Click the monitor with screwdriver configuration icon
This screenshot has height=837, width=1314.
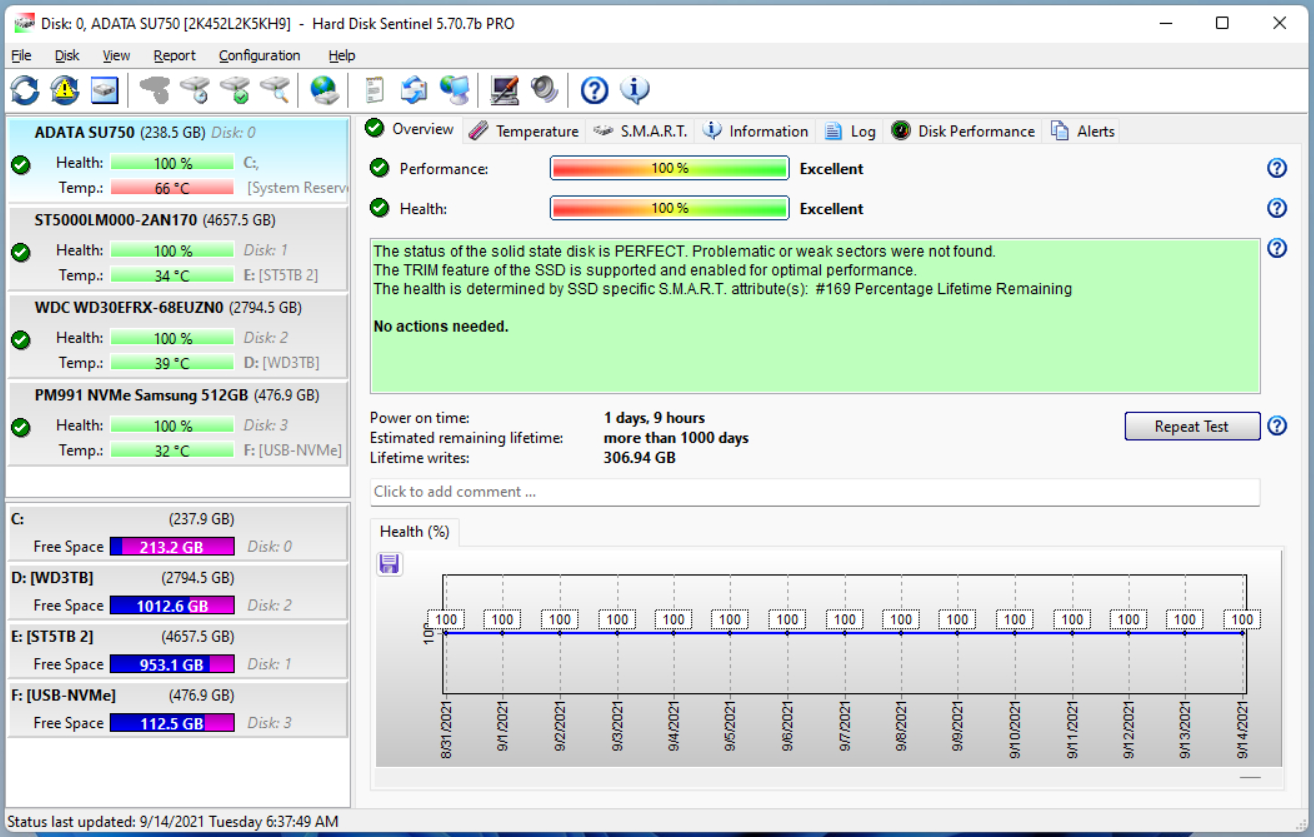(505, 90)
